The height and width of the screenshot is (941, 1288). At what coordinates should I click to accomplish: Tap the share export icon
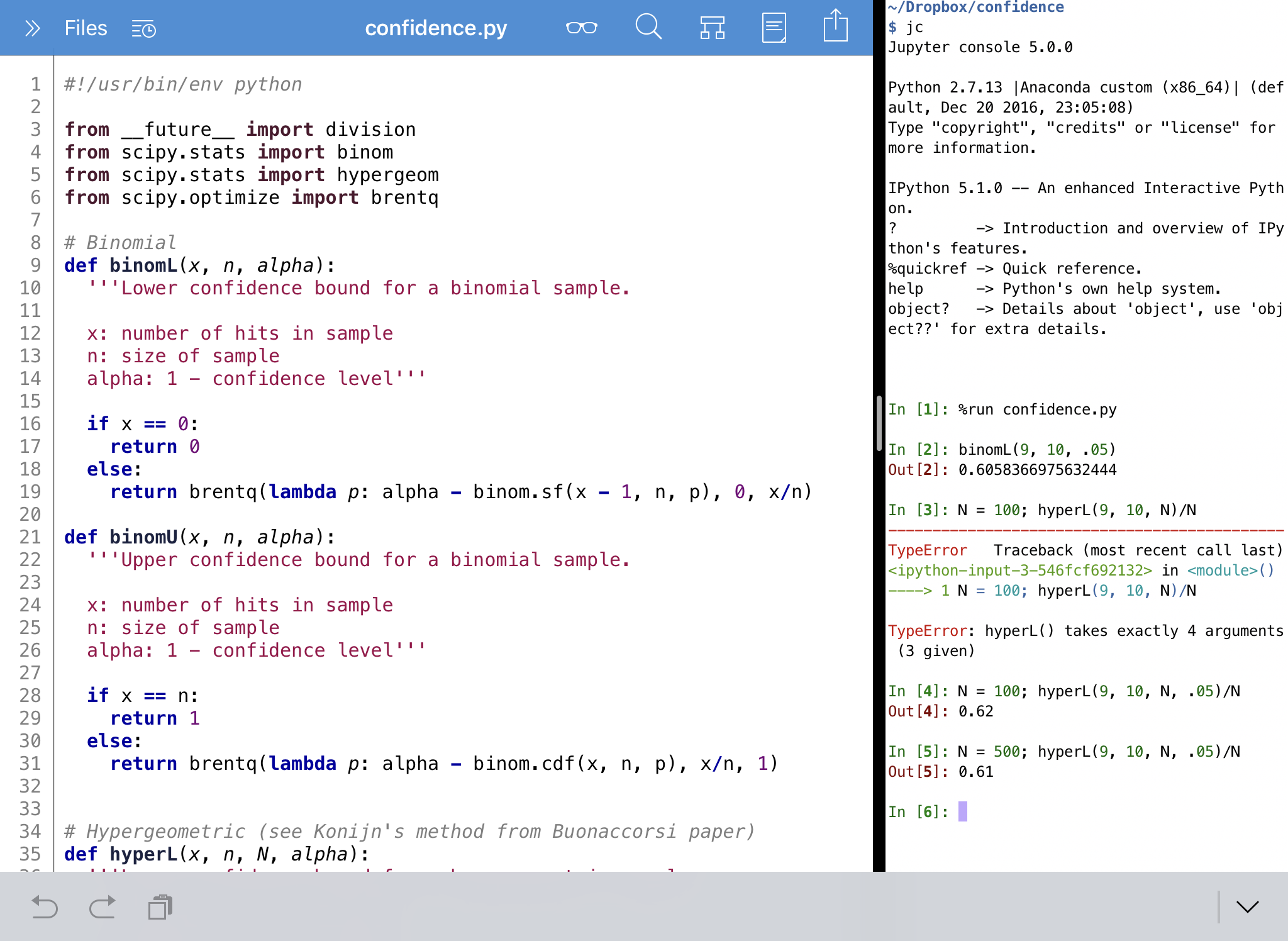point(835,26)
